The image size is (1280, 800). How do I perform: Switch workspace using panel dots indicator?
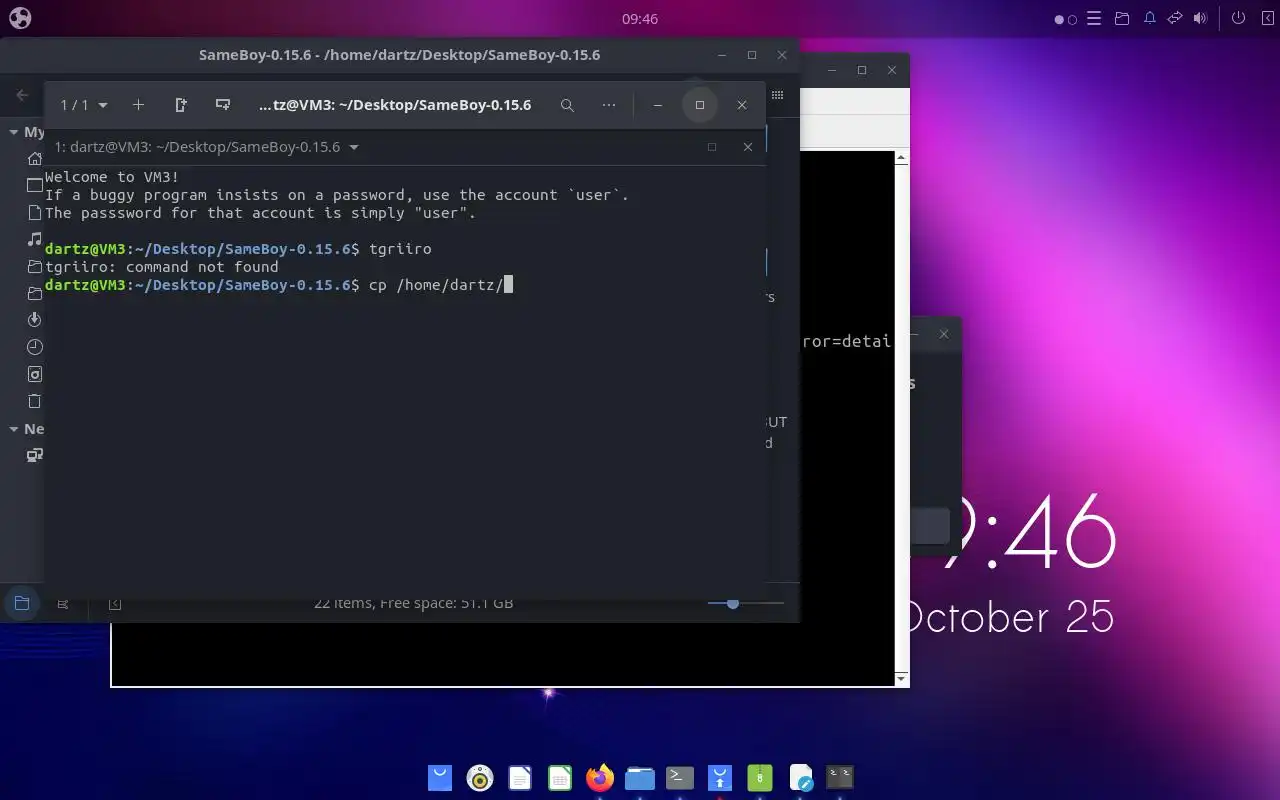1066,19
